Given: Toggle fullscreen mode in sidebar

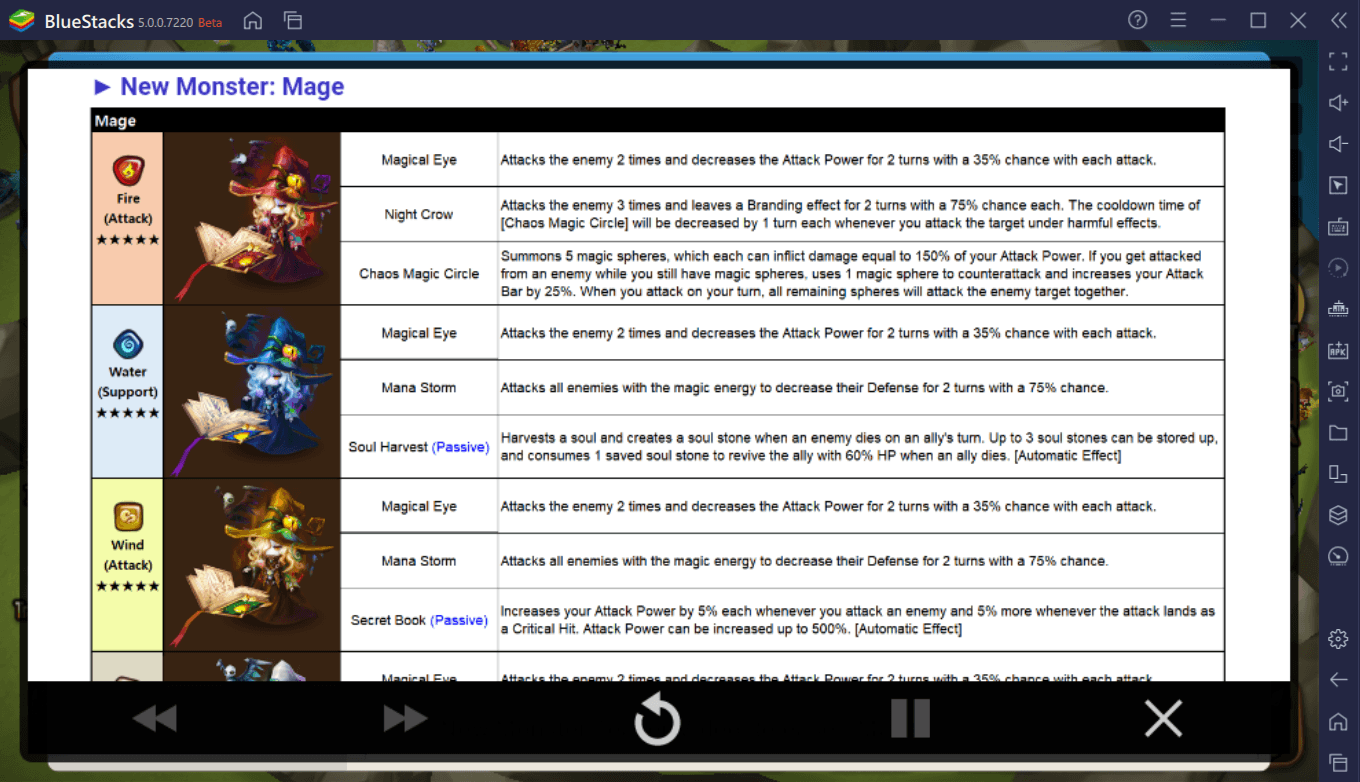Looking at the screenshot, I should click(x=1338, y=62).
